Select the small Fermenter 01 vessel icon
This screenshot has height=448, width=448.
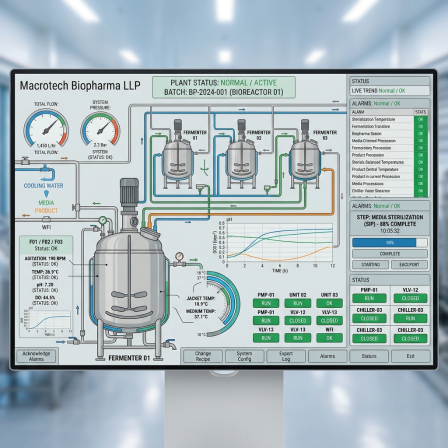coord(178,154)
